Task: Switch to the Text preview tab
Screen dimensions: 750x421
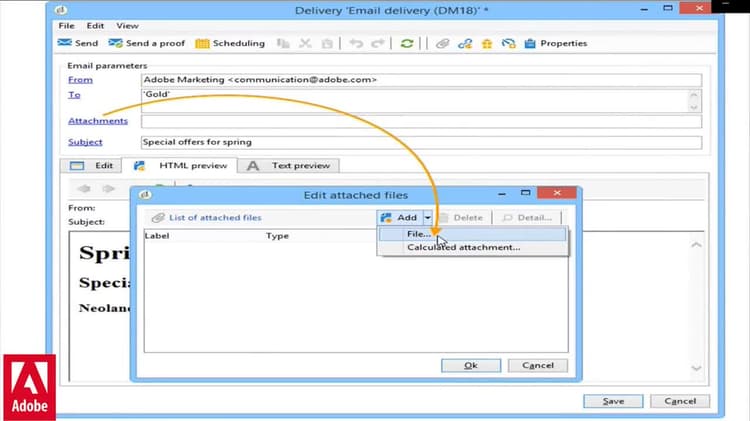Action: [289, 166]
